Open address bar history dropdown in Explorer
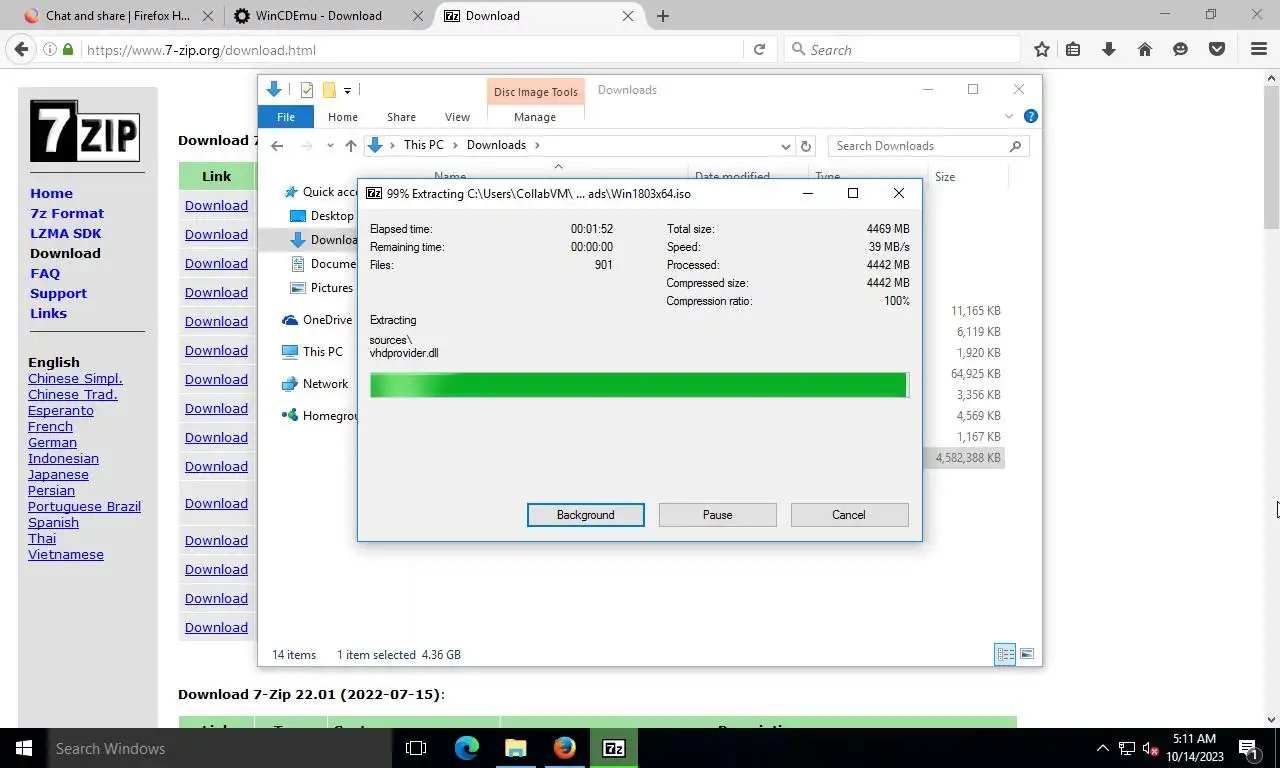The width and height of the screenshot is (1280, 768). (x=785, y=146)
